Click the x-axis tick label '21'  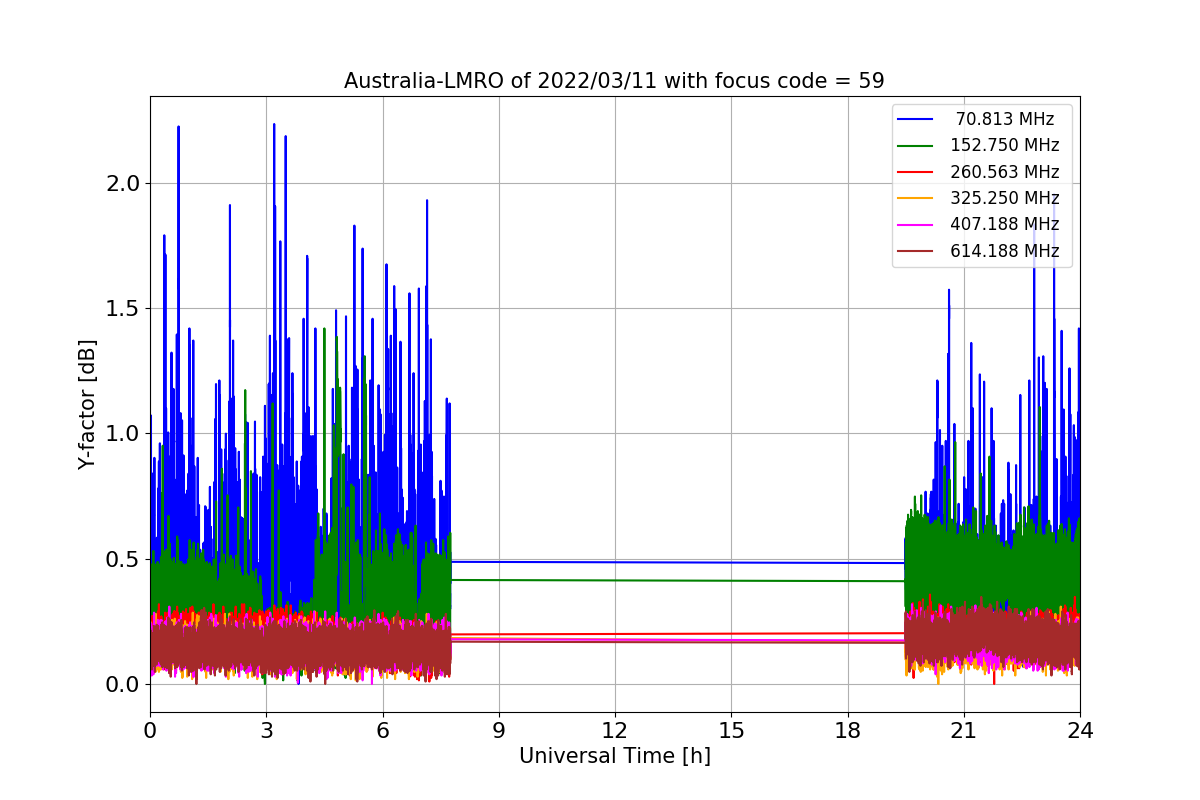[x=964, y=731]
